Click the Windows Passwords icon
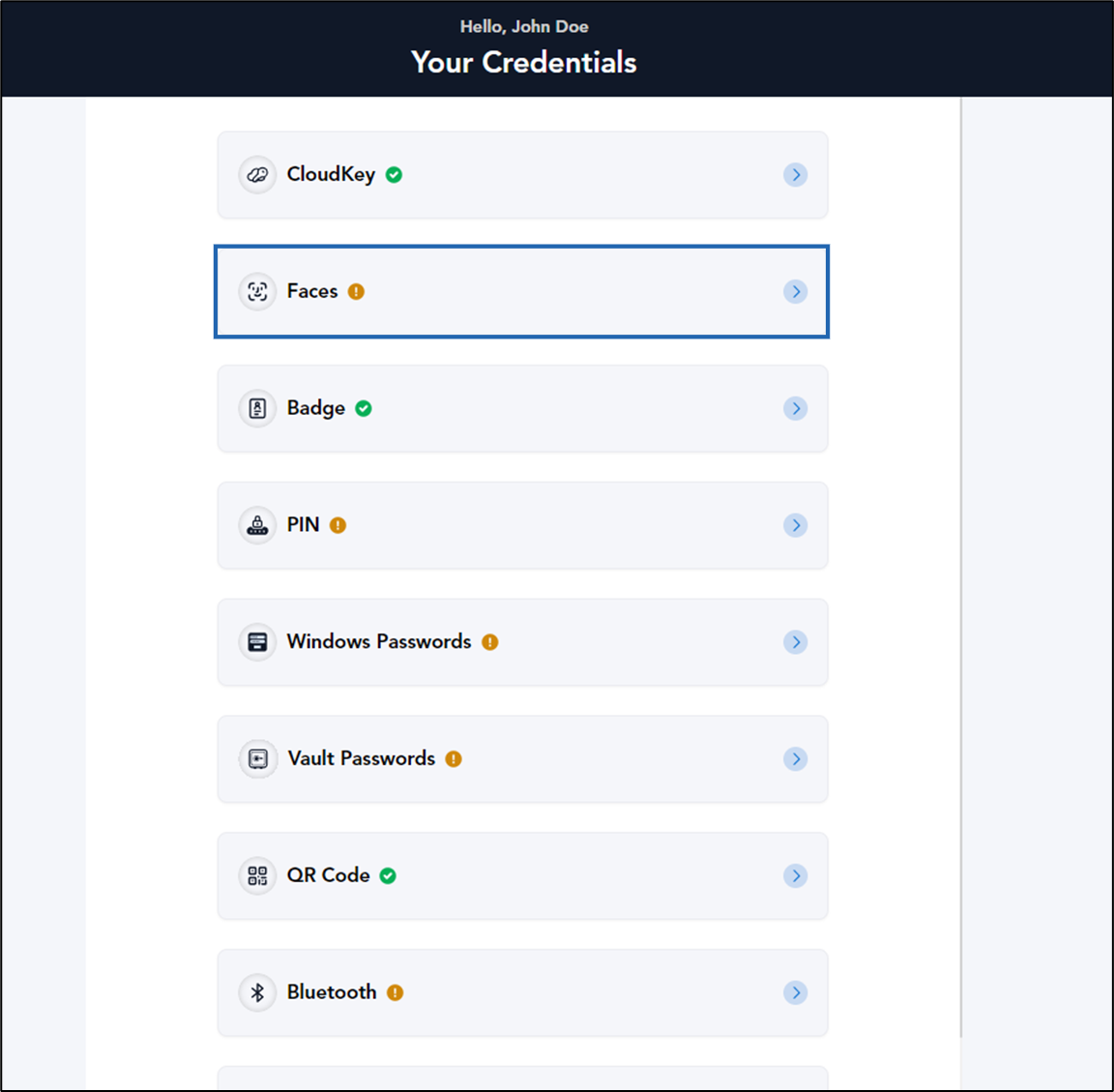Image resolution: width=1114 pixels, height=1092 pixels. 257,642
